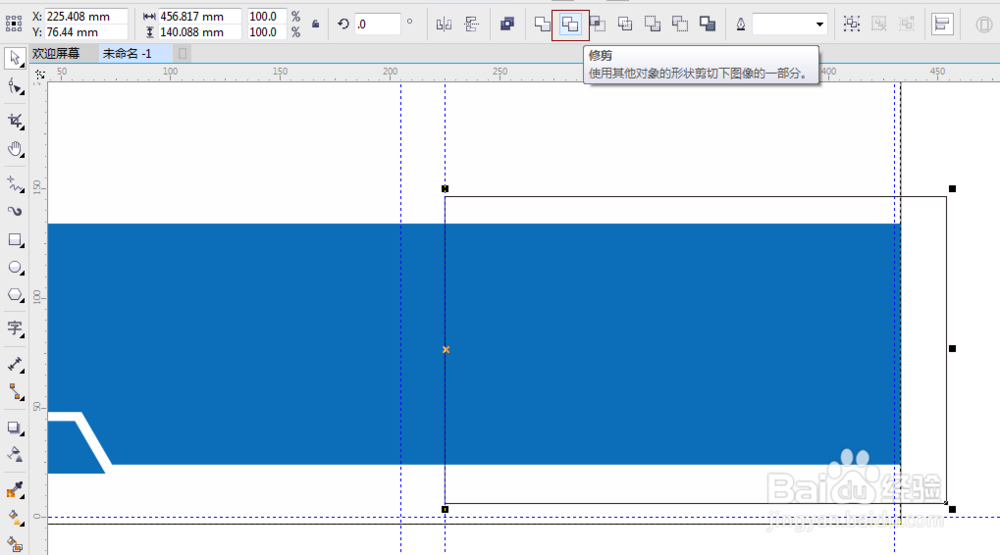
Task: Simplify the selected objects
Action: point(625,24)
